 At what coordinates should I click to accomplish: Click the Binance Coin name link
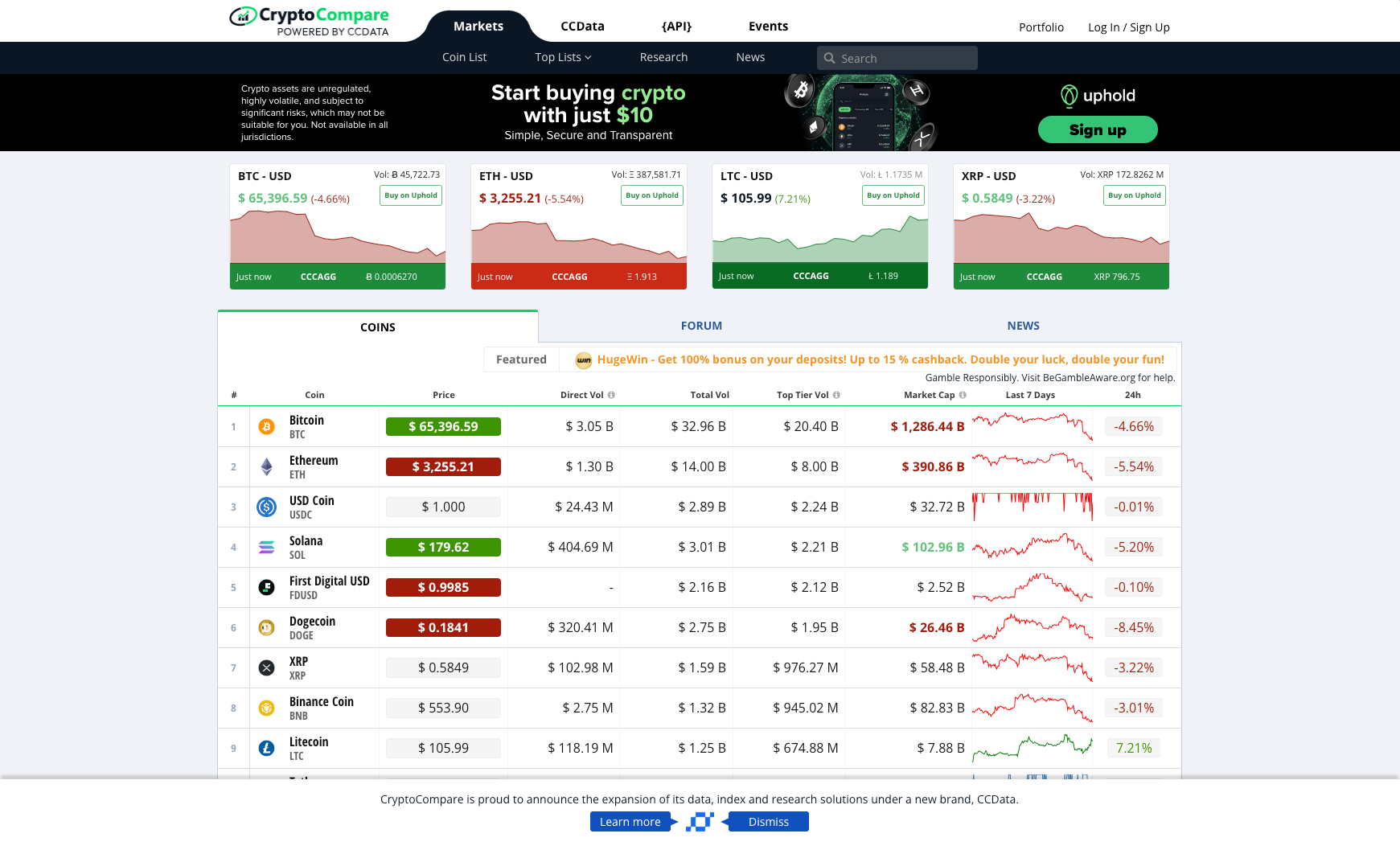click(x=322, y=702)
